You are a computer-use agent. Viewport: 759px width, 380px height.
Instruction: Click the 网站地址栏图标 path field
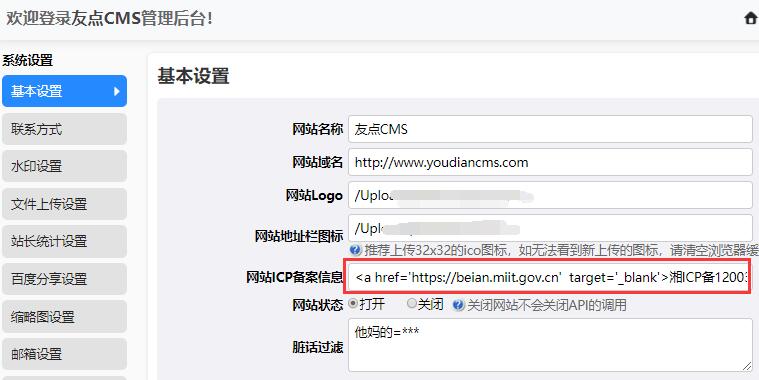point(550,228)
